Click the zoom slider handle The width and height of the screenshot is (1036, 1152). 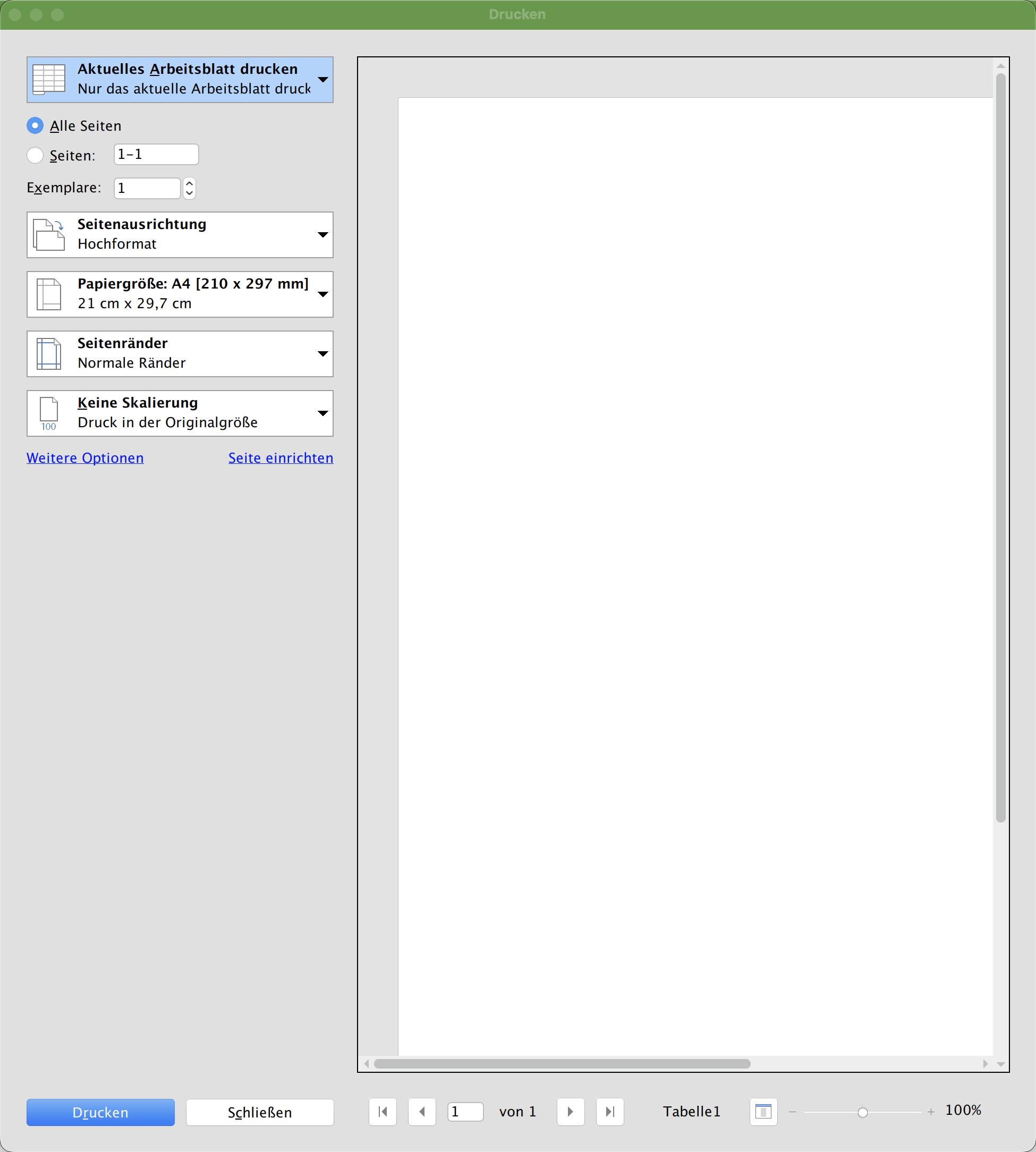862,1112
